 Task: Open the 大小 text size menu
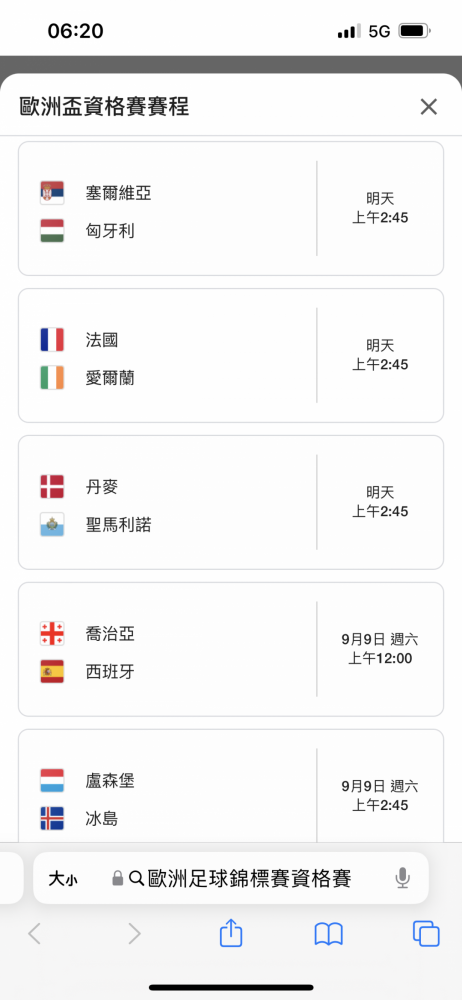(x=63, y=879)
